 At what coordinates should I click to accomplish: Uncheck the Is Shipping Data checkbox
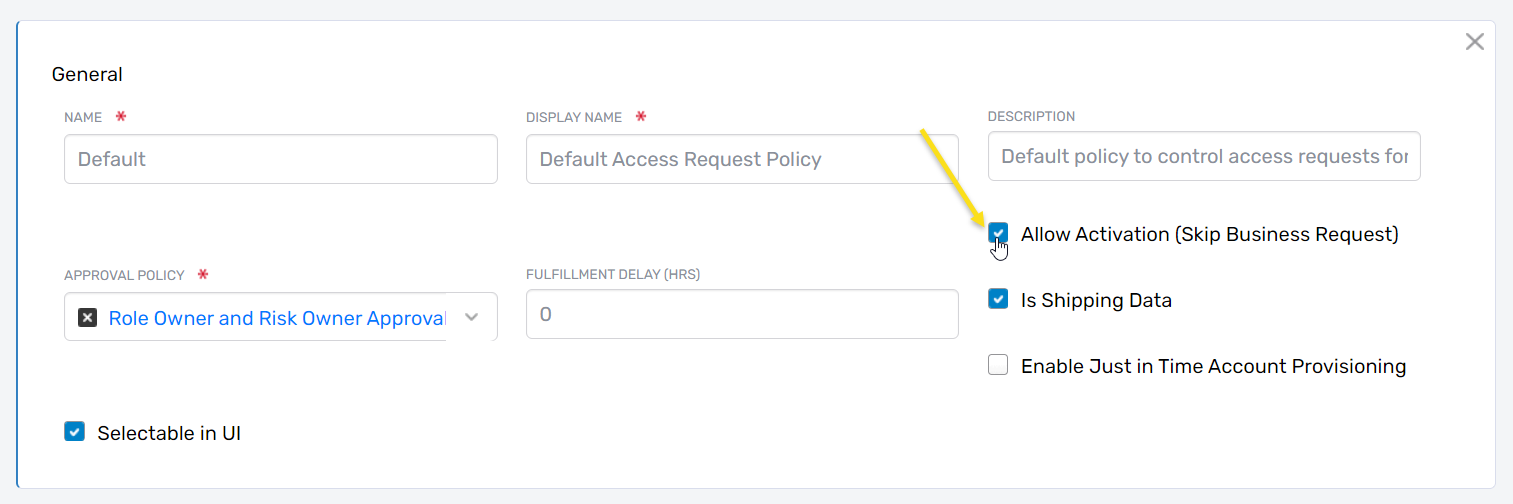pyautogui.click(x=998, y=299)
